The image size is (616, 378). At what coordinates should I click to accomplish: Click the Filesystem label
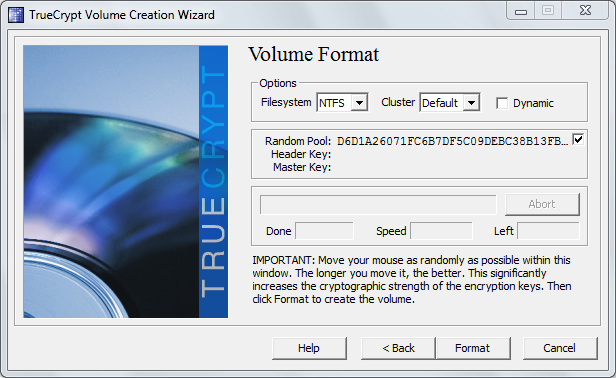click(286, 102)
